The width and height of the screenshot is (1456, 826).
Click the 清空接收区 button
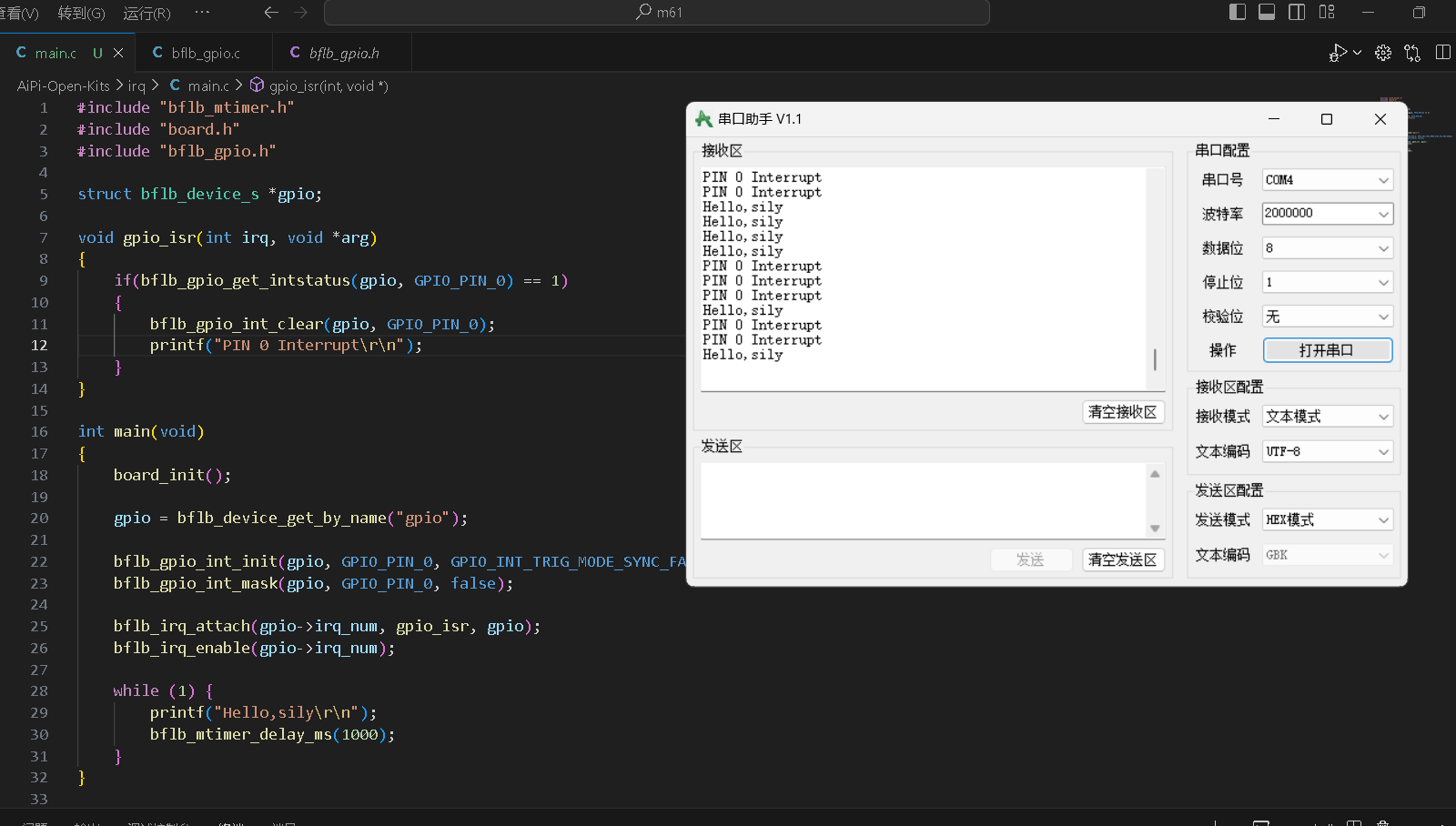tap(1123, 412)
